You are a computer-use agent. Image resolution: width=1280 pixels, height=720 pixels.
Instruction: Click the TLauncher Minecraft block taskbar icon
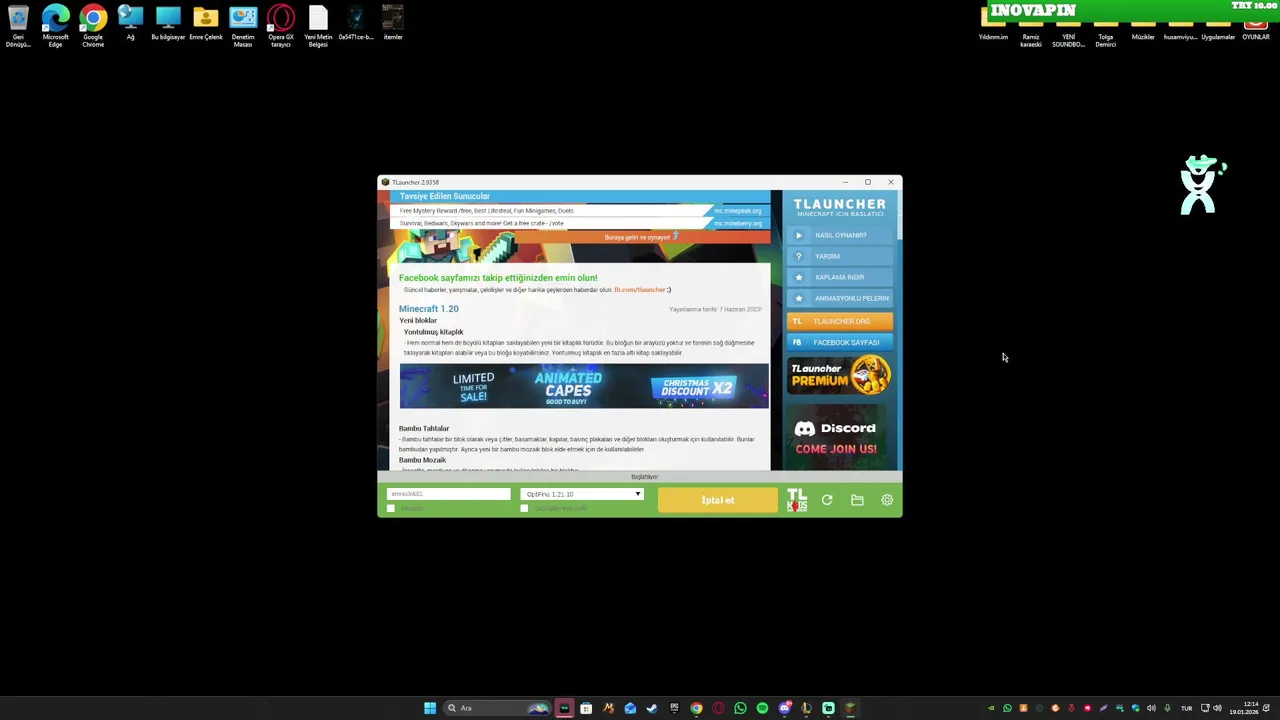click(850, 708)
